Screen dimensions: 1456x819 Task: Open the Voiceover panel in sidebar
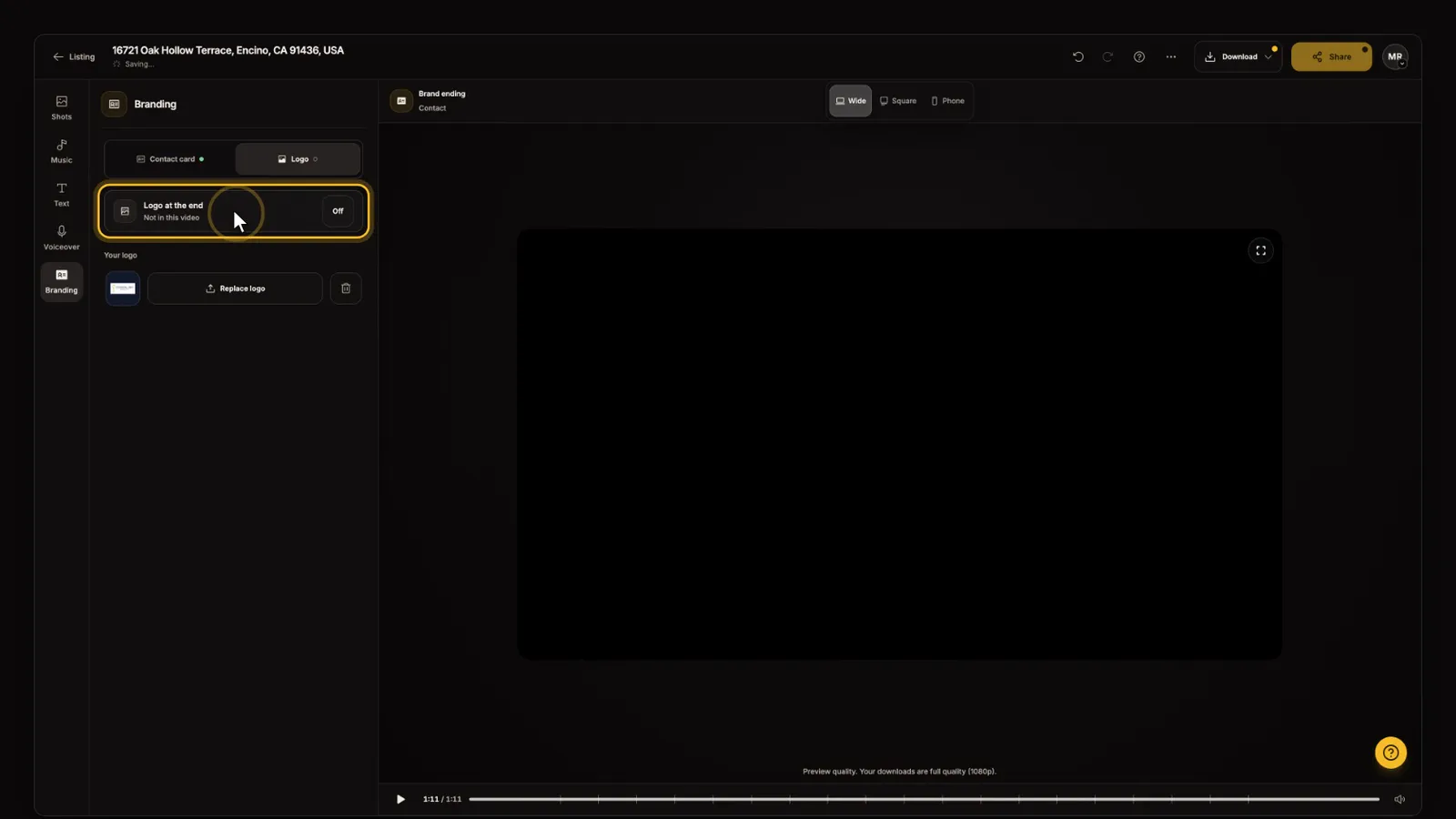61,238
